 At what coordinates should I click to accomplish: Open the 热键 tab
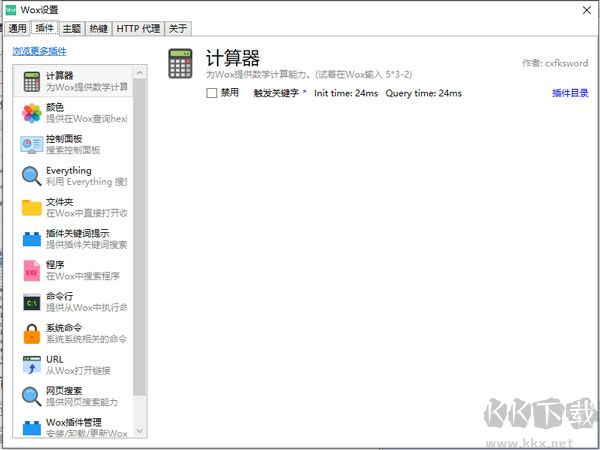point(98,28)
